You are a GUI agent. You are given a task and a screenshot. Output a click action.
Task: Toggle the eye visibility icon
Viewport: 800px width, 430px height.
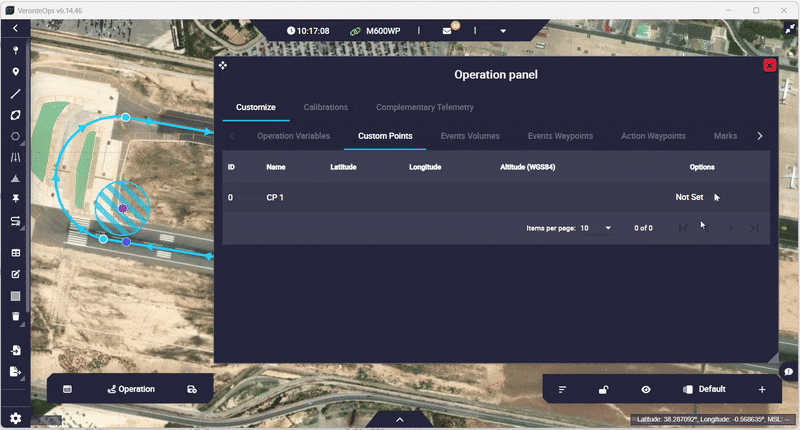(646, 389)
